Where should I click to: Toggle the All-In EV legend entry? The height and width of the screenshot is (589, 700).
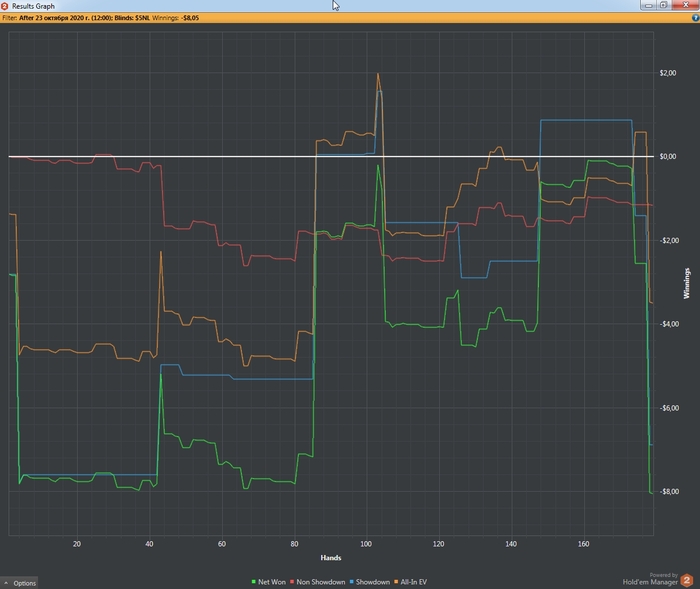tap(410, 582)
